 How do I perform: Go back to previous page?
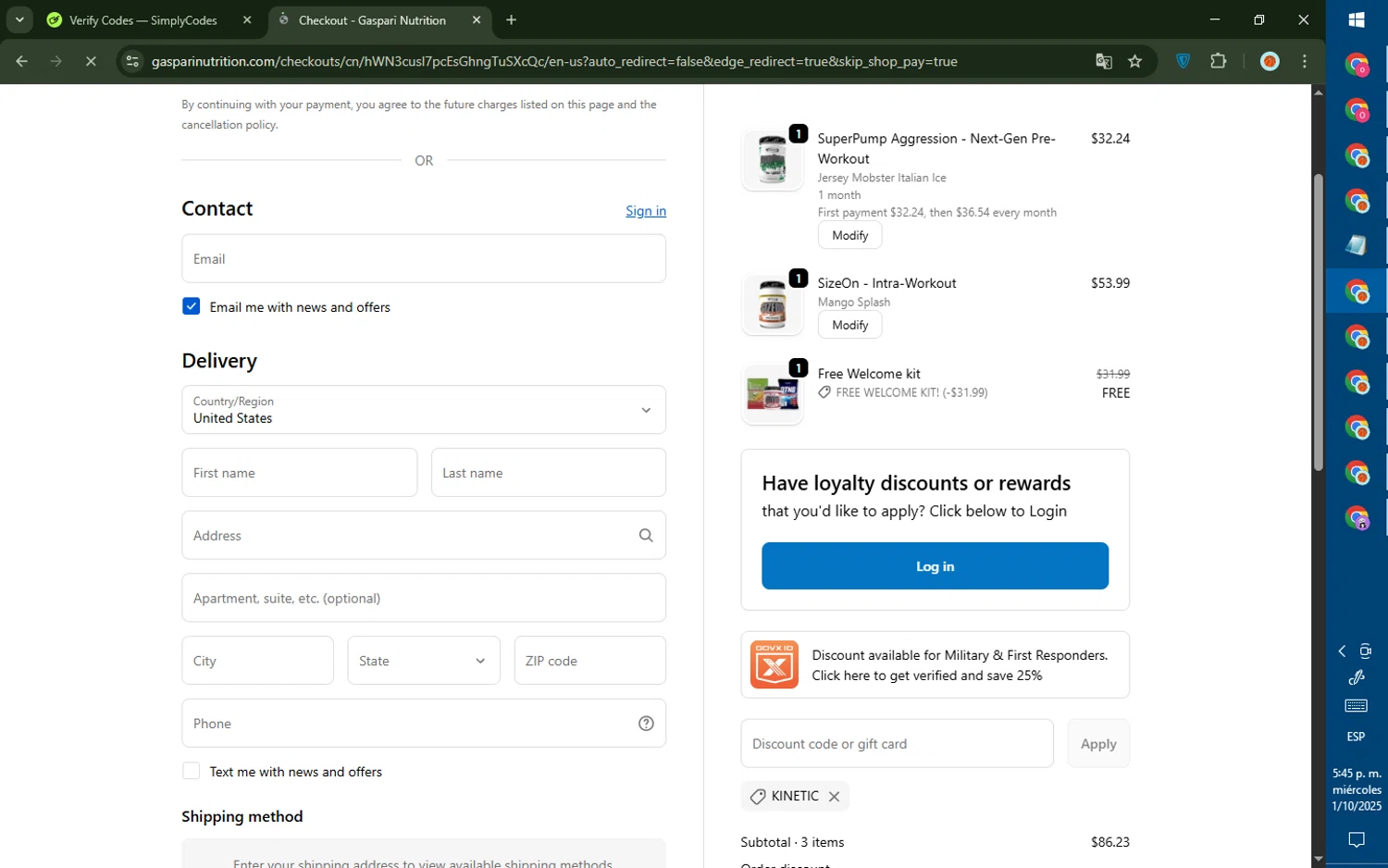pos(21,61)
